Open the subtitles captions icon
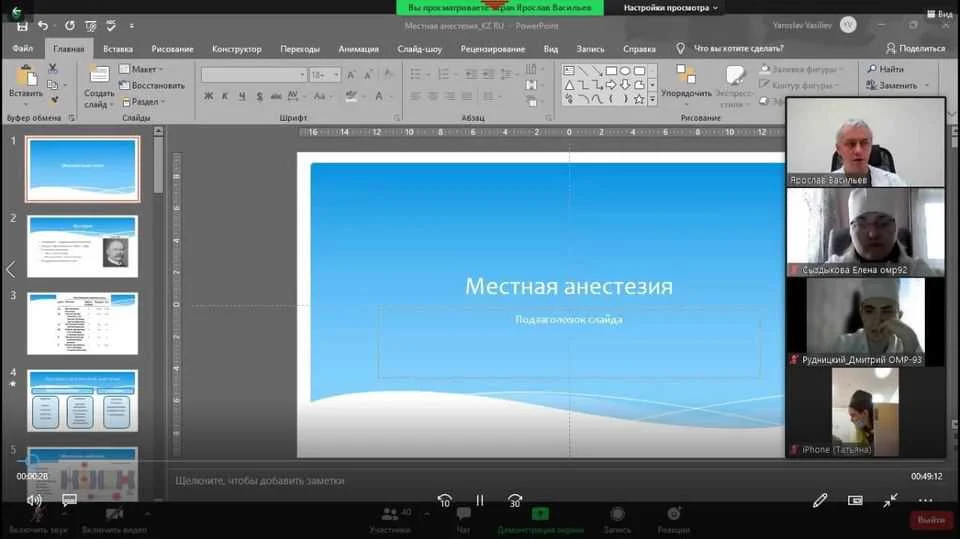Viewport: 960px width, 539px height. point(69,500)
